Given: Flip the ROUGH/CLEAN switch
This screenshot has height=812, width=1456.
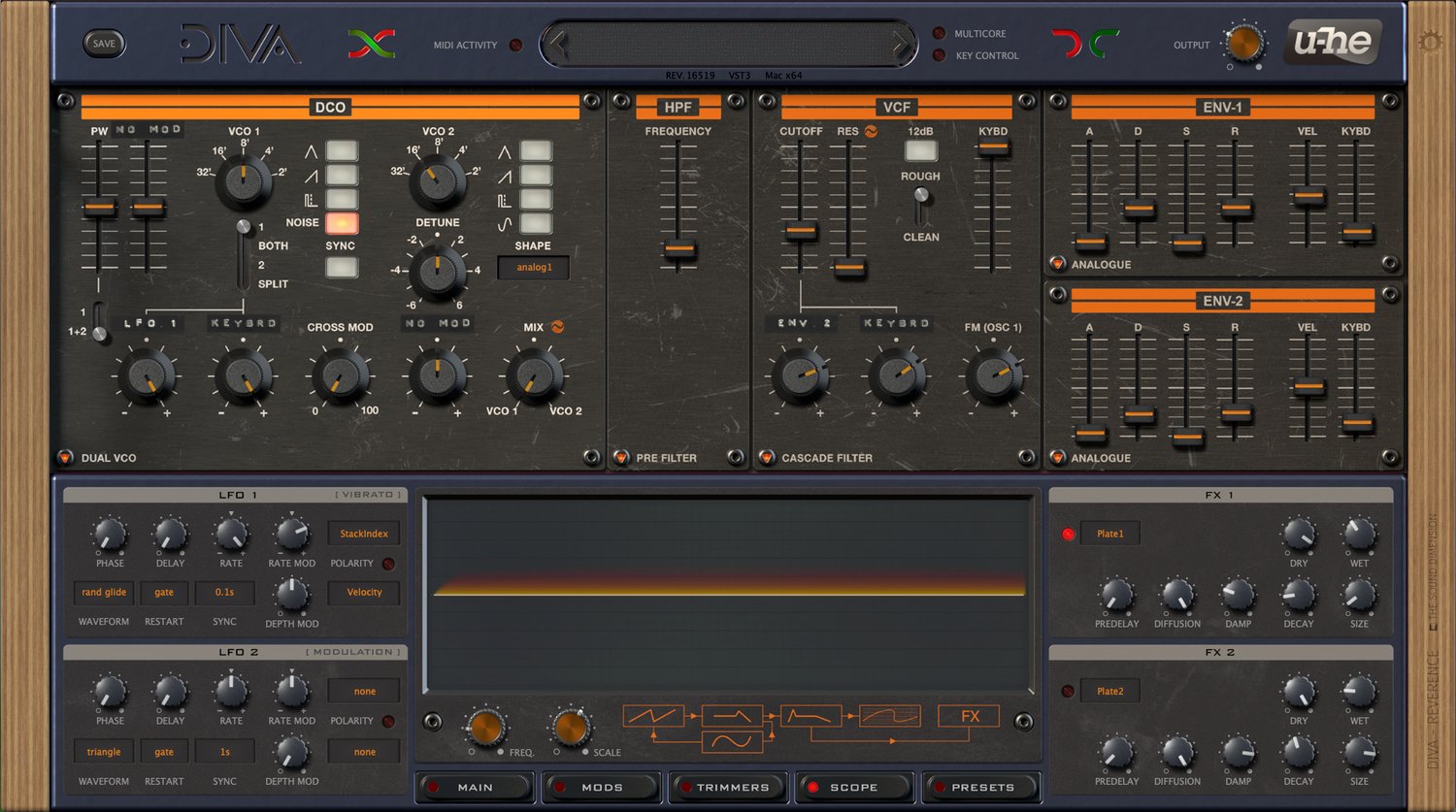Looking at the screenshot, I should [921, 207].
